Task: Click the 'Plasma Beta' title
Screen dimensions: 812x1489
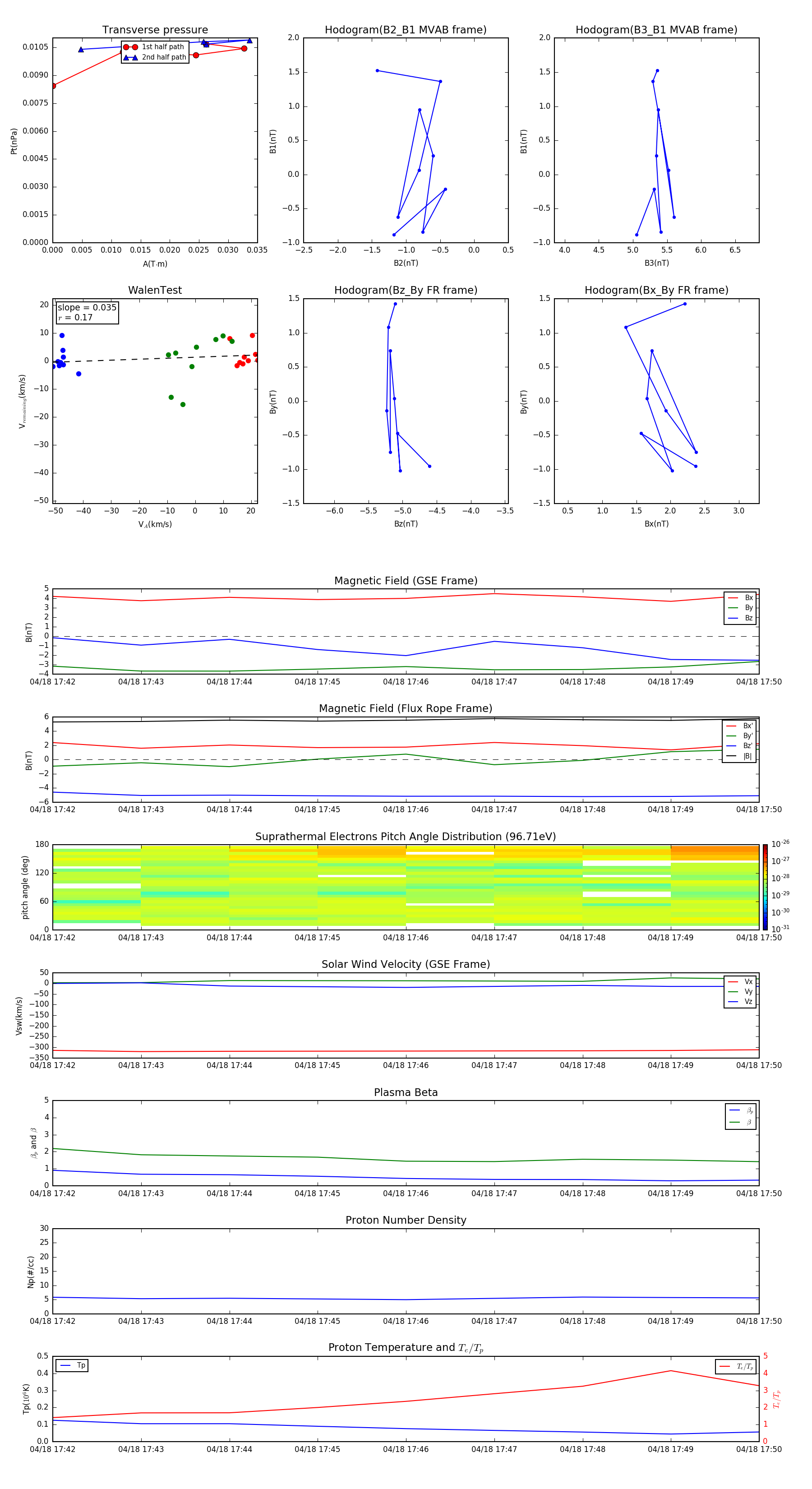Action: coord(406,1092)
